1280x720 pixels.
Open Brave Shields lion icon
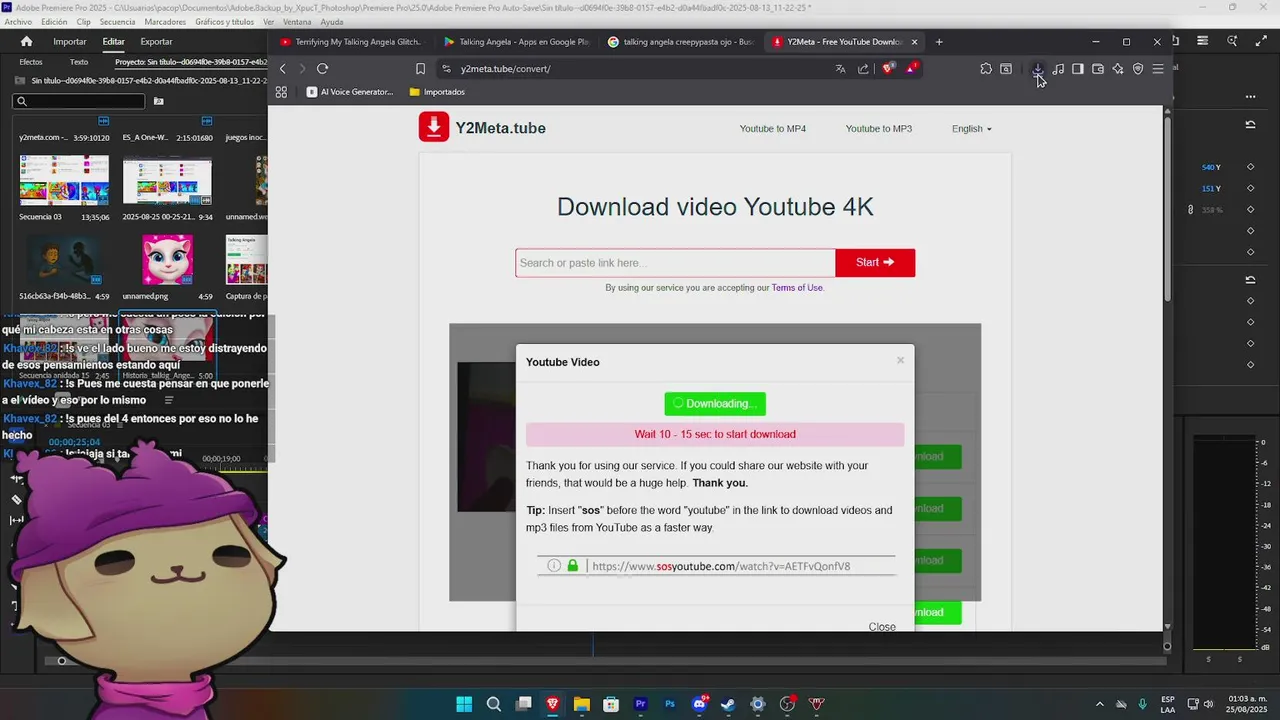pos(888,68)
